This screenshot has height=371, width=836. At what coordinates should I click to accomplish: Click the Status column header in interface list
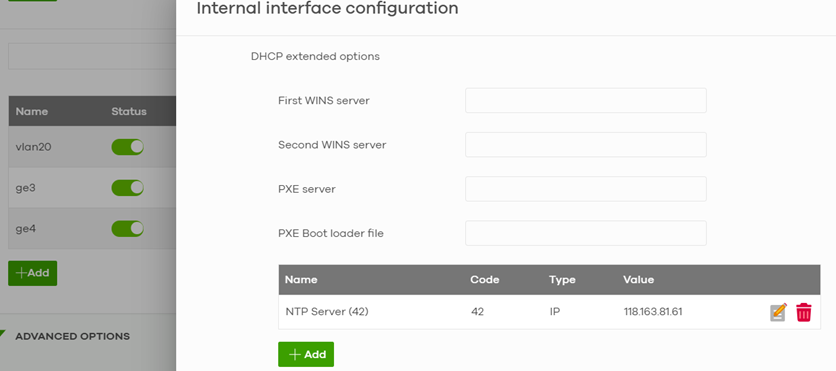(x=128, y=111)
